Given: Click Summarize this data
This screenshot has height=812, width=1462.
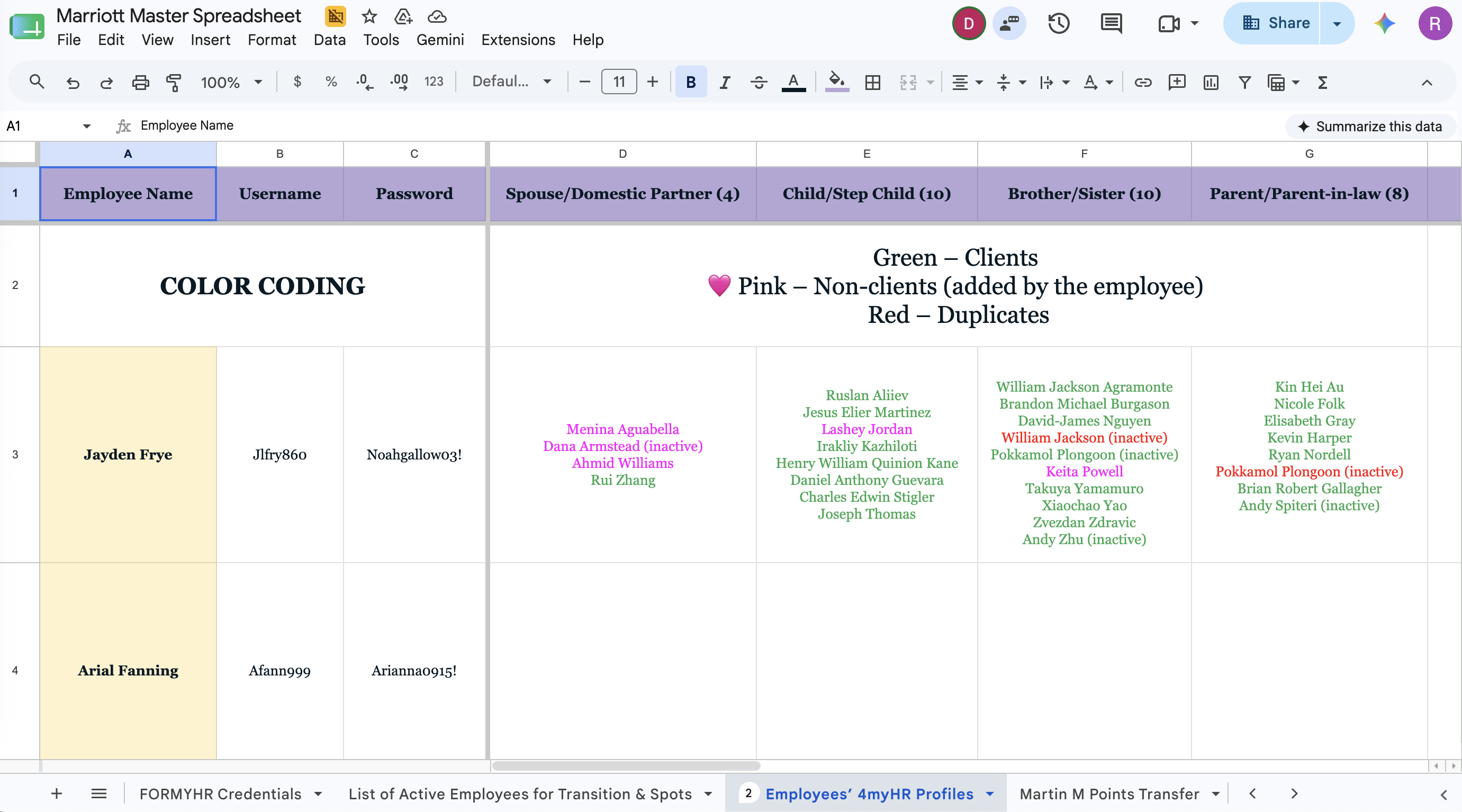Looking at the screenshot, I should 1370,126.
